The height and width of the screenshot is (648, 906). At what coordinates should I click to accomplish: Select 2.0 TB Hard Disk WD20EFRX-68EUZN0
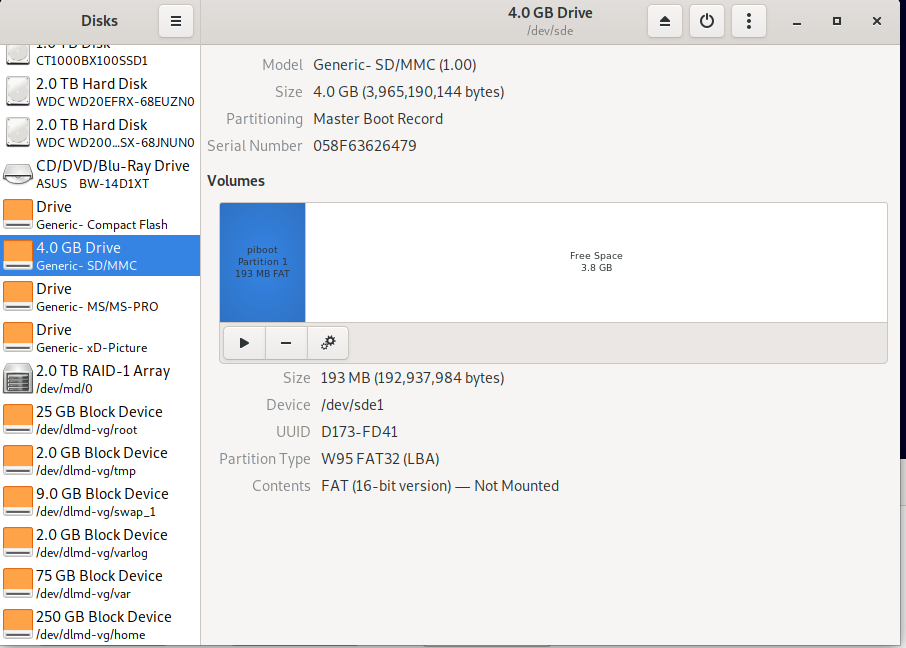click(x=100, y=92)
